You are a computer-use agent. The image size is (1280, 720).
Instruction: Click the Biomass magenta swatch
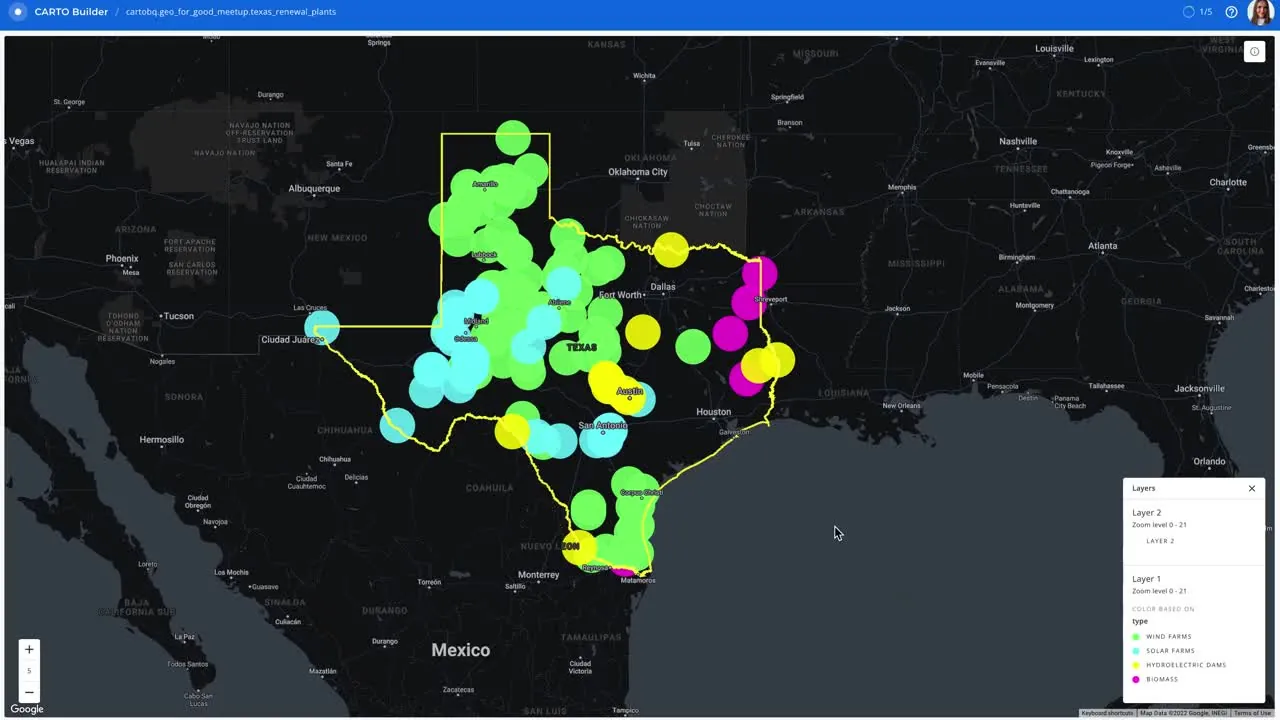click(1136, 679)
